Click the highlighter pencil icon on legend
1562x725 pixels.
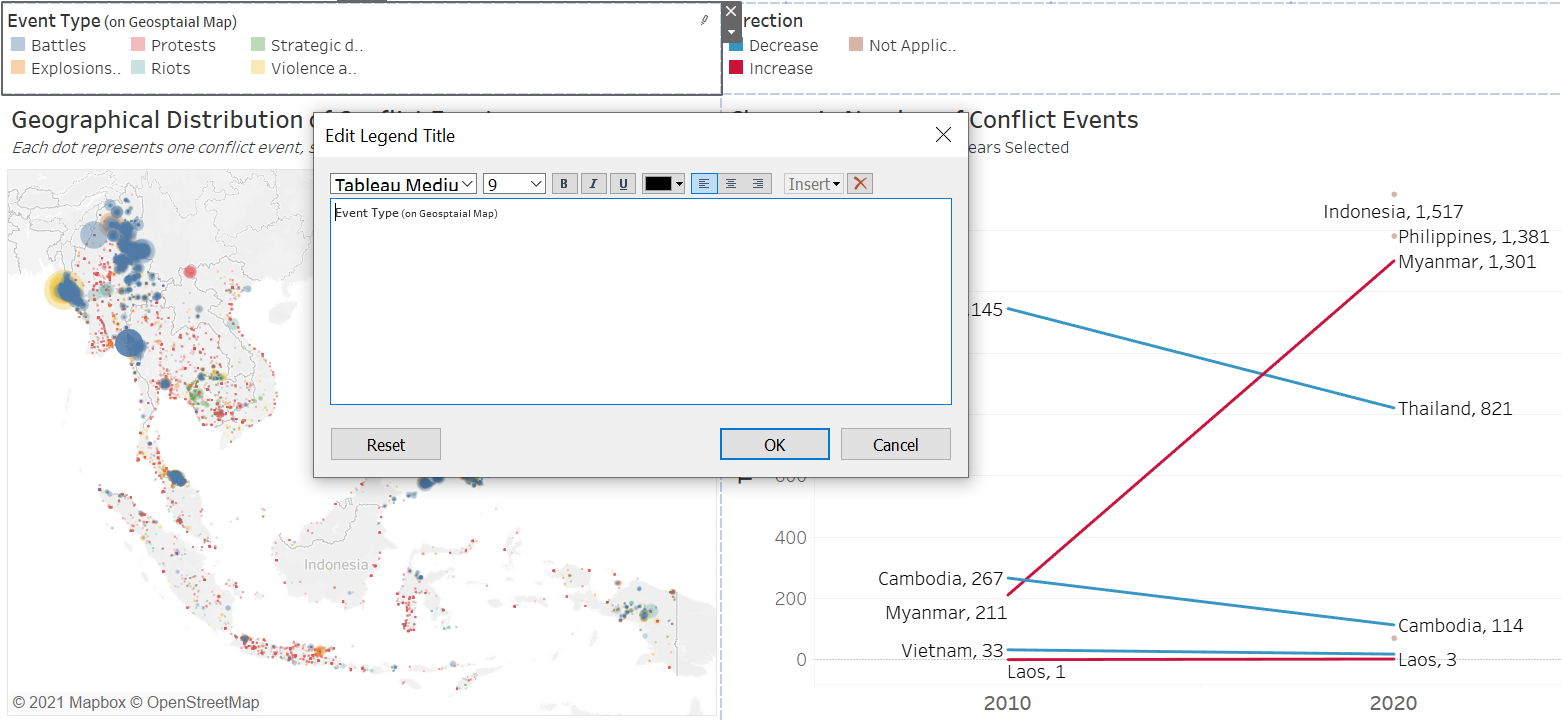[x=704, y=19]
